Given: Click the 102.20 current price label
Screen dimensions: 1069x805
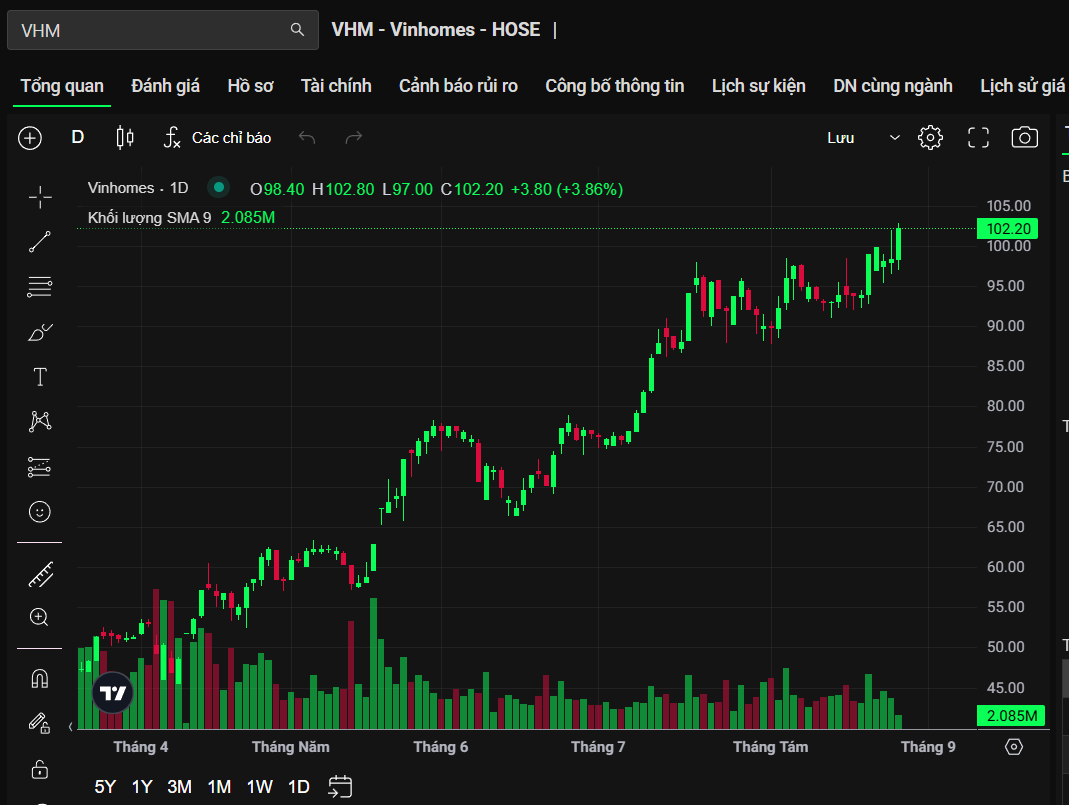Looking at the screenshot, I should (1008, 228).
